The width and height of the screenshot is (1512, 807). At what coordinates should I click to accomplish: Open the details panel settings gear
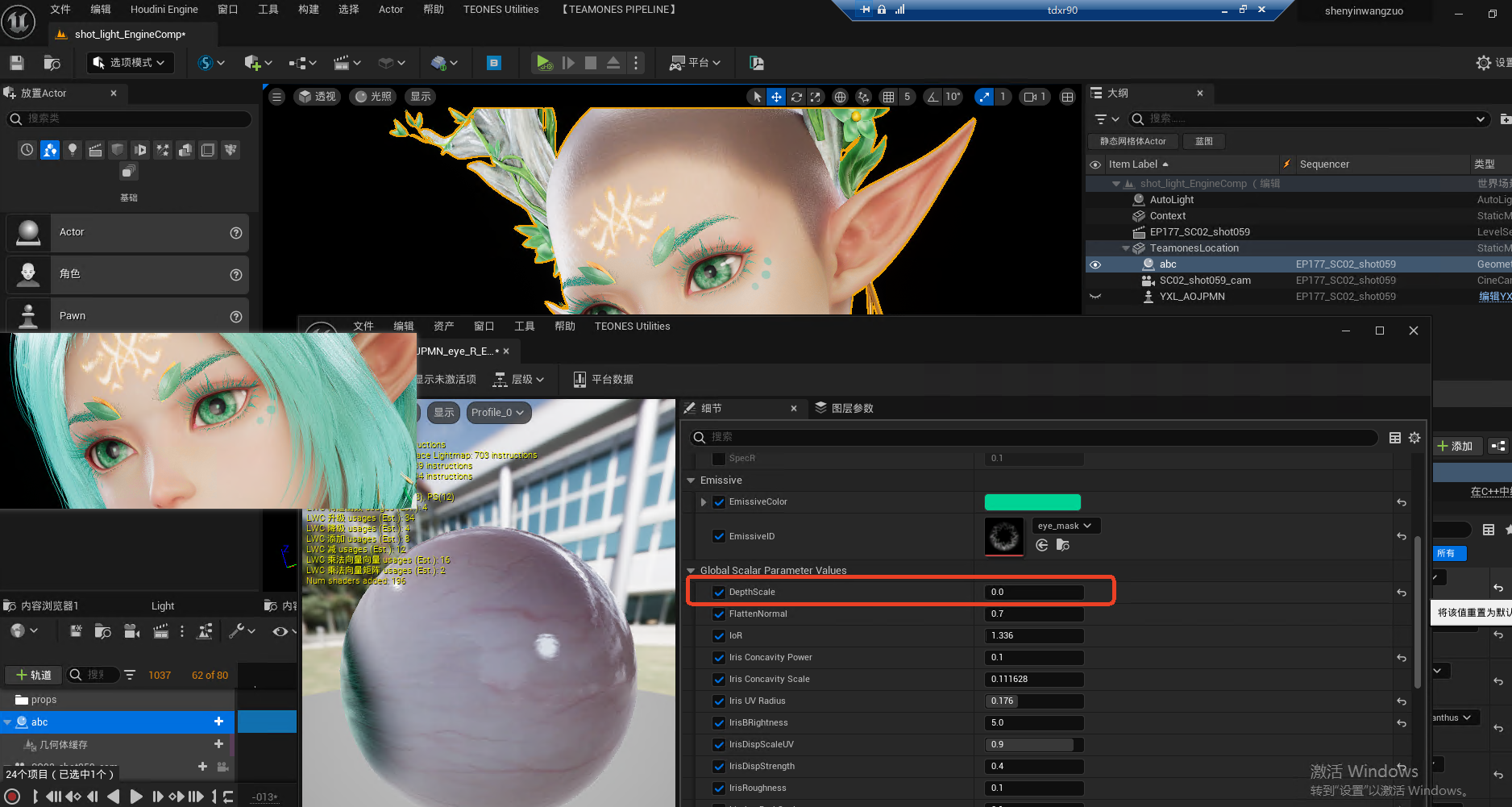tap(1414, 438)
